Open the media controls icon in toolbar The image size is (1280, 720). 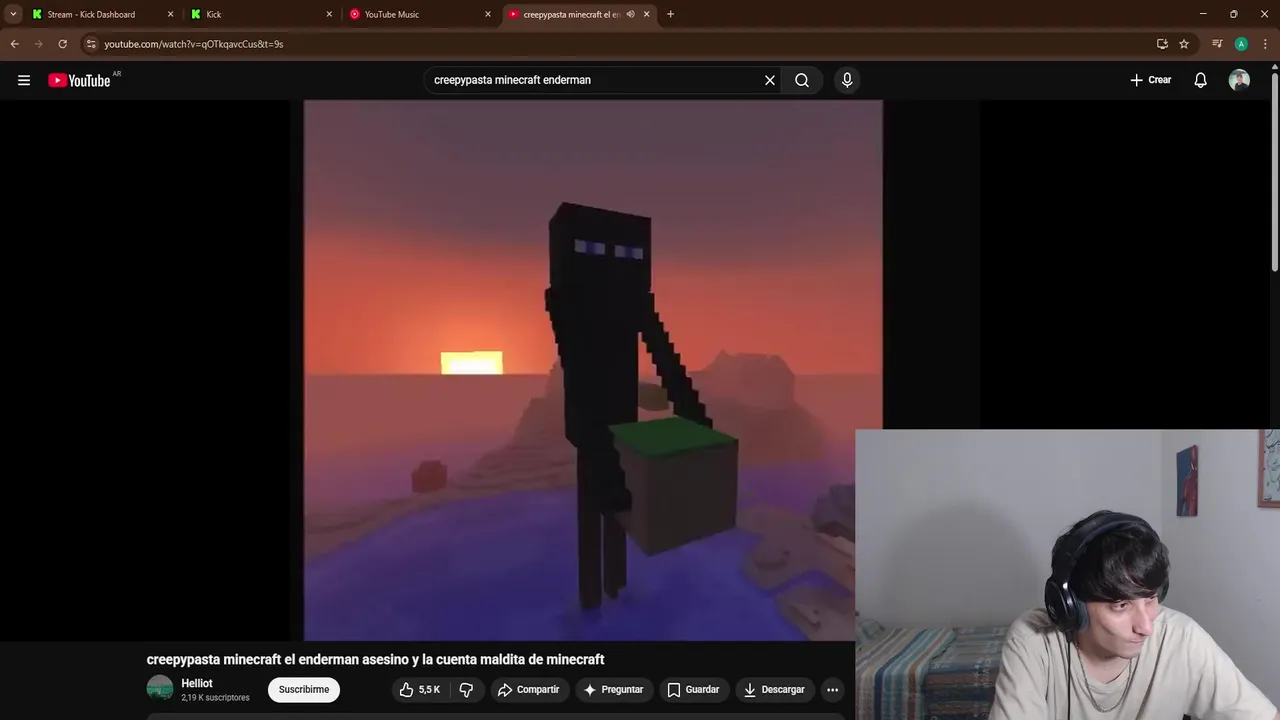click(1217, 44)
